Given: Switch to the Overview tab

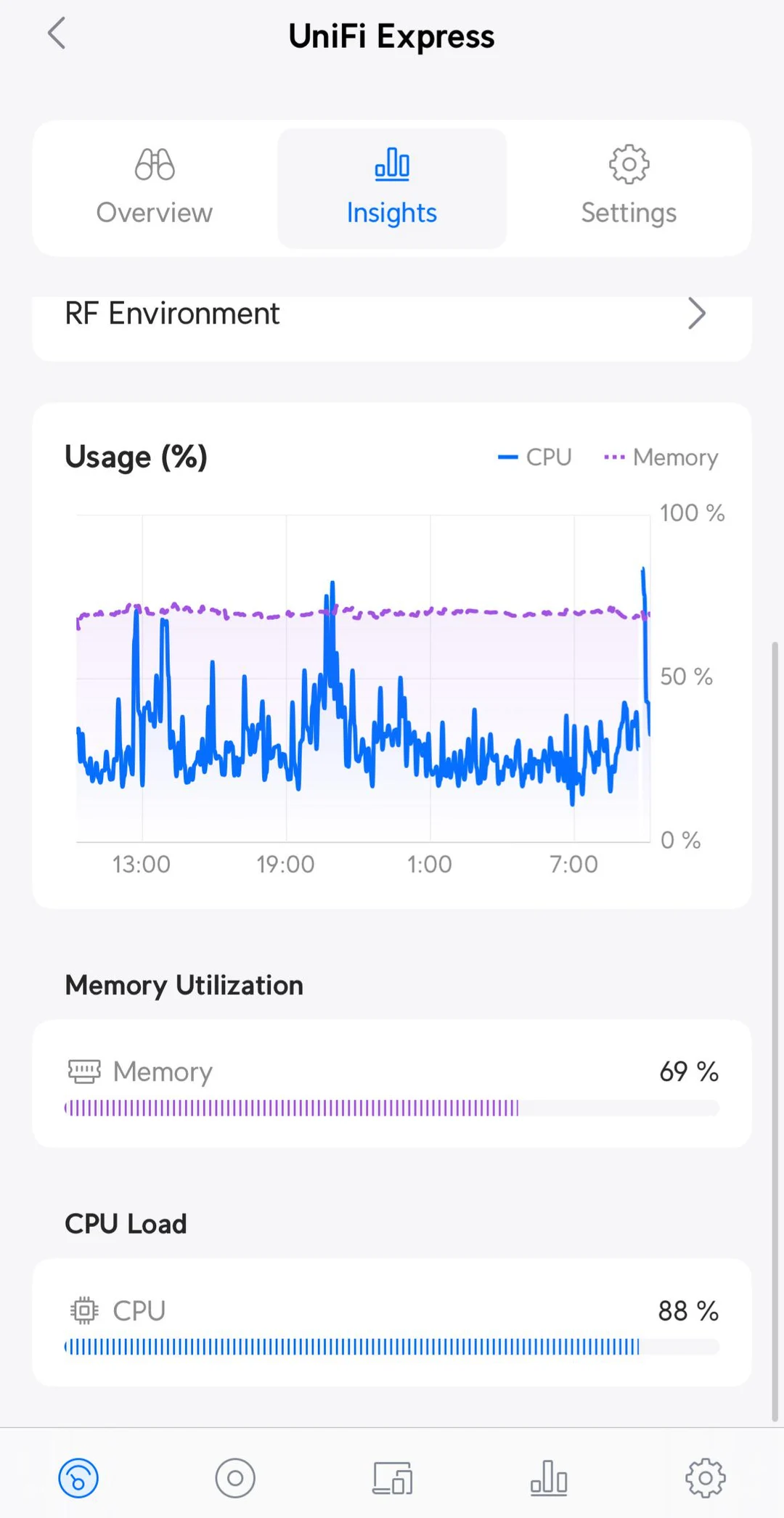Looking at the screenshot, I should point(154,189).
